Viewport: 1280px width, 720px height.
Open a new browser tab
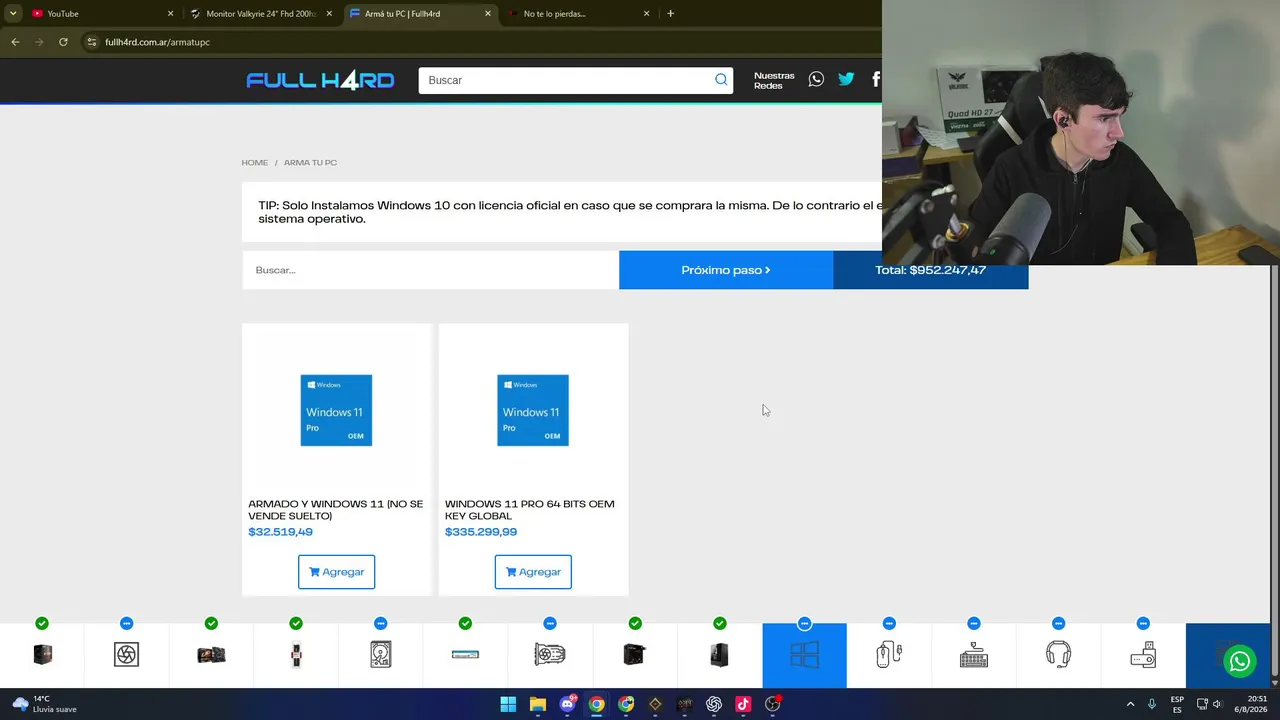point(670,14)
